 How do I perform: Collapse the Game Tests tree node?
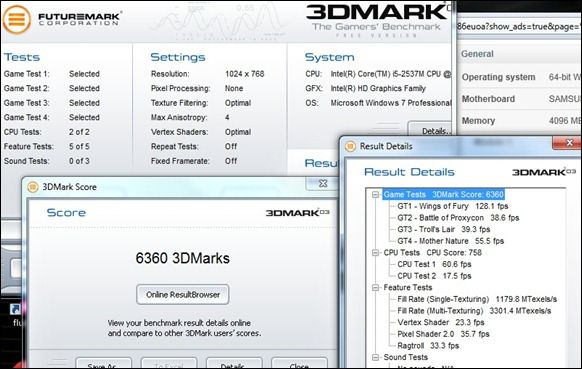(x=376, y=195)
